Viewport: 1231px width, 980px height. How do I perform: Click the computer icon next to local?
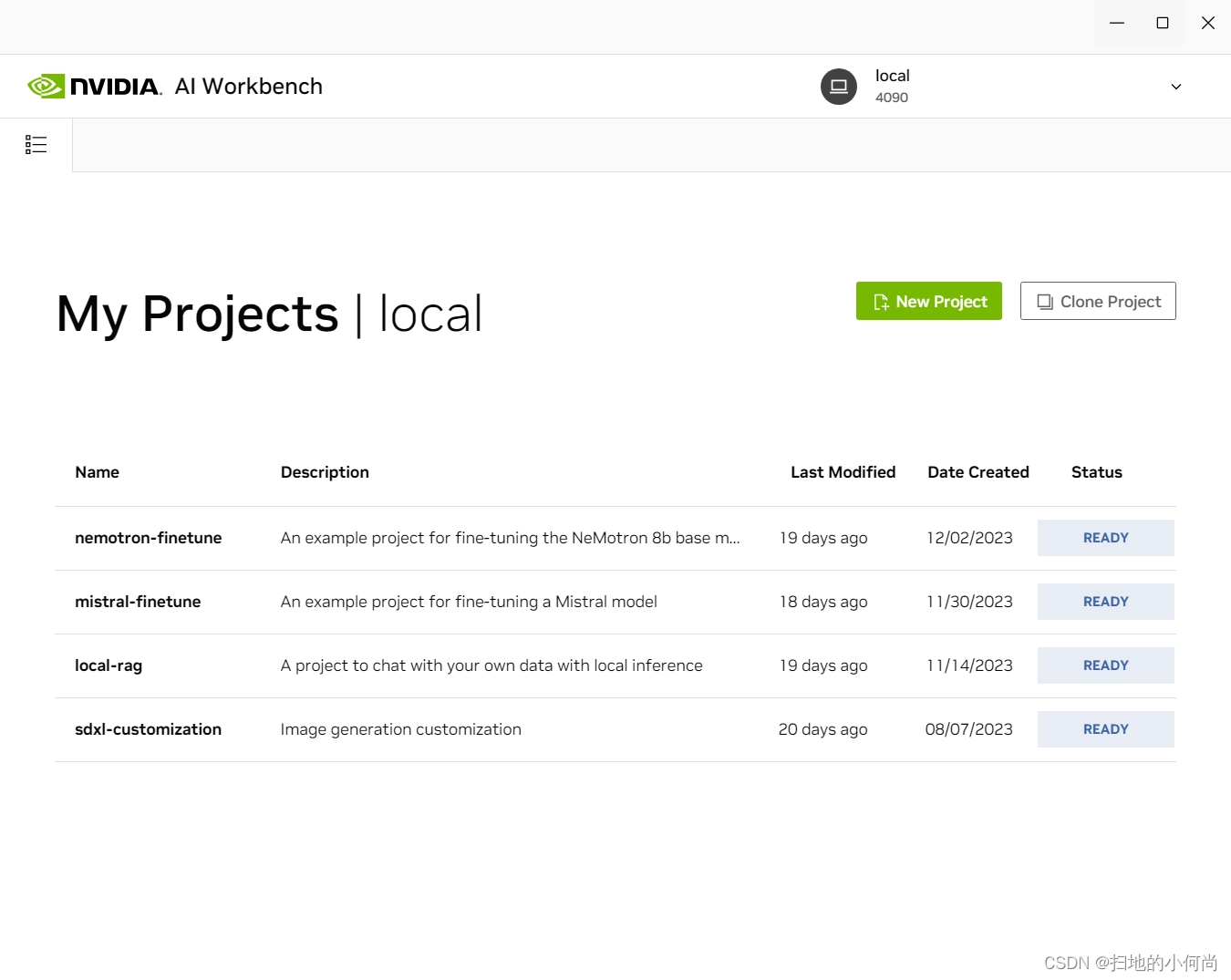point(838,86)
